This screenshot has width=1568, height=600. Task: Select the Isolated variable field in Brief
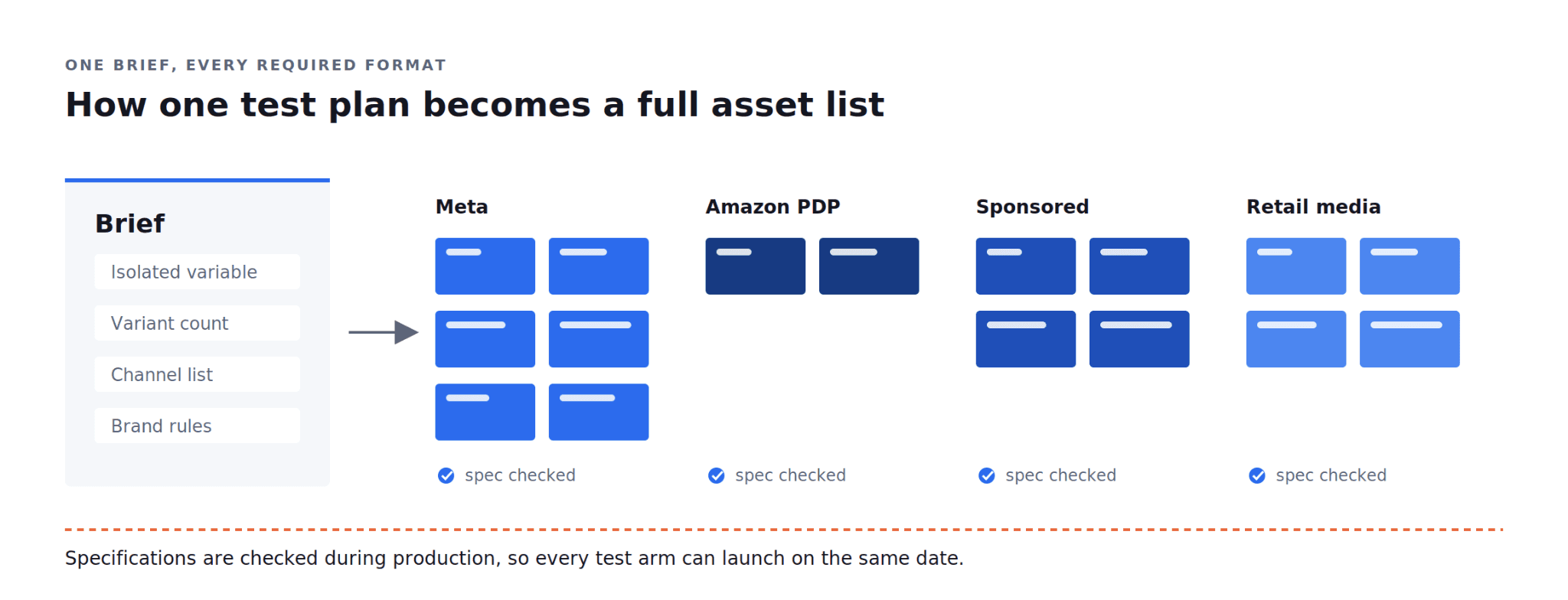pyautogui.click(x=198, y=272)
